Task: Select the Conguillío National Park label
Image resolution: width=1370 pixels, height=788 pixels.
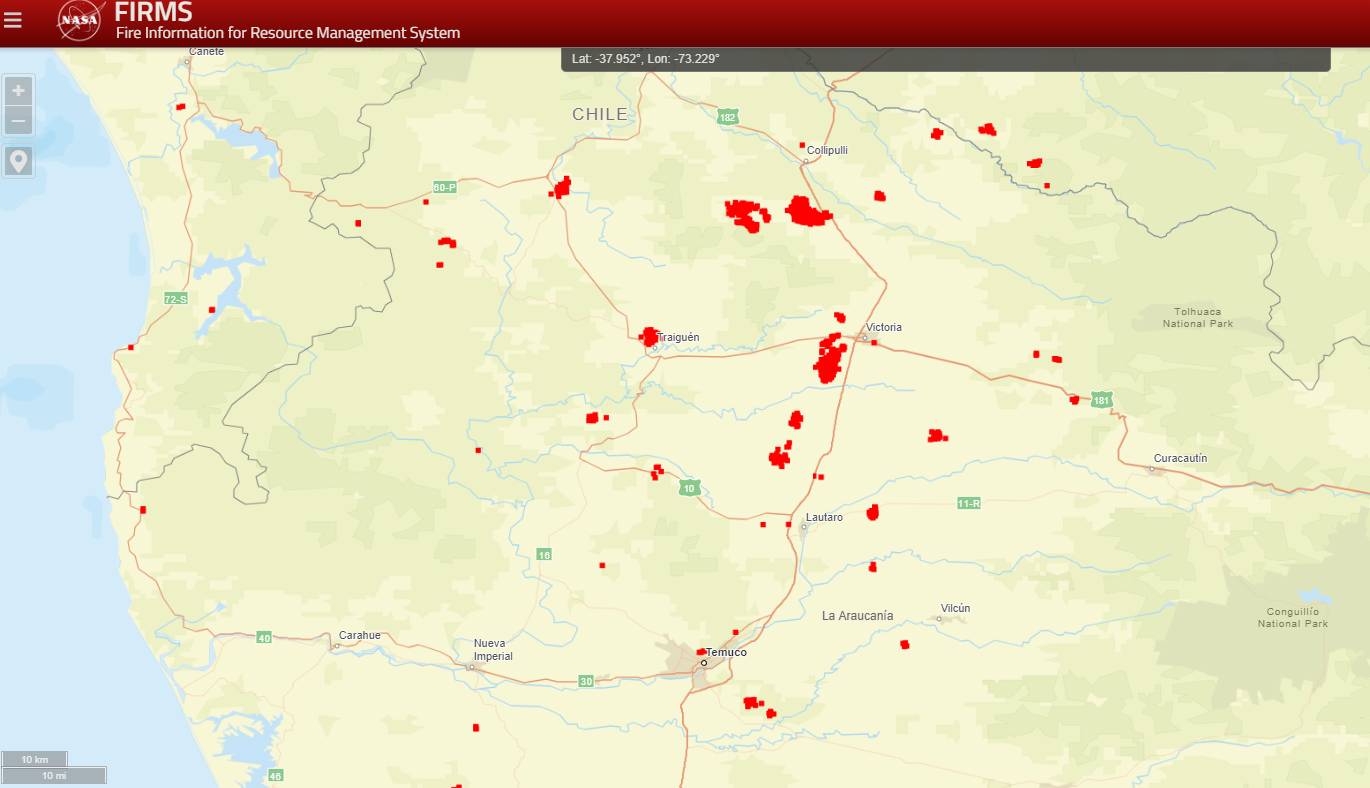Action: tap(1293, 617)
